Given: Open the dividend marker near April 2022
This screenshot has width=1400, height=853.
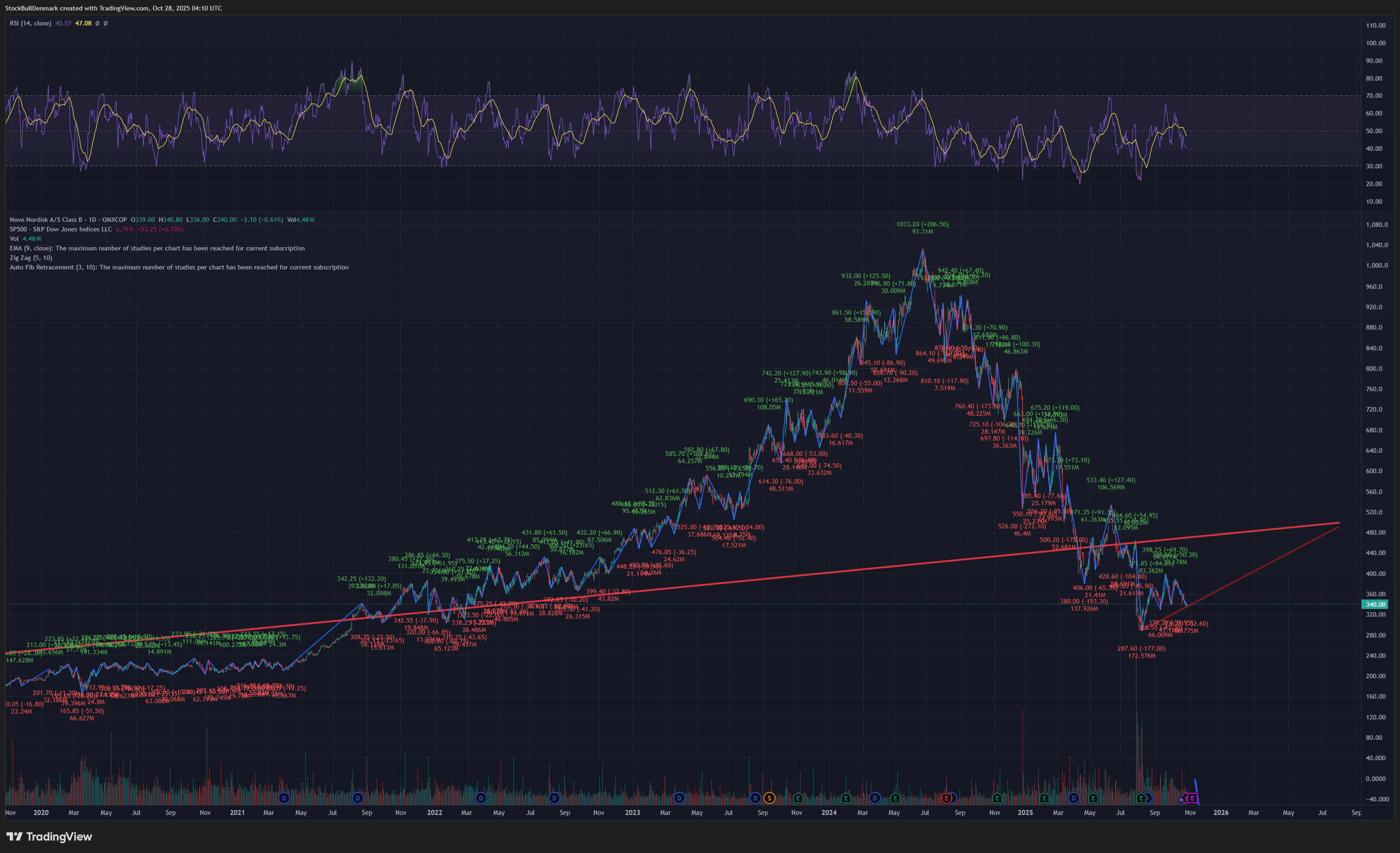Looking at the screenshot, I should [x=481, y=798].
